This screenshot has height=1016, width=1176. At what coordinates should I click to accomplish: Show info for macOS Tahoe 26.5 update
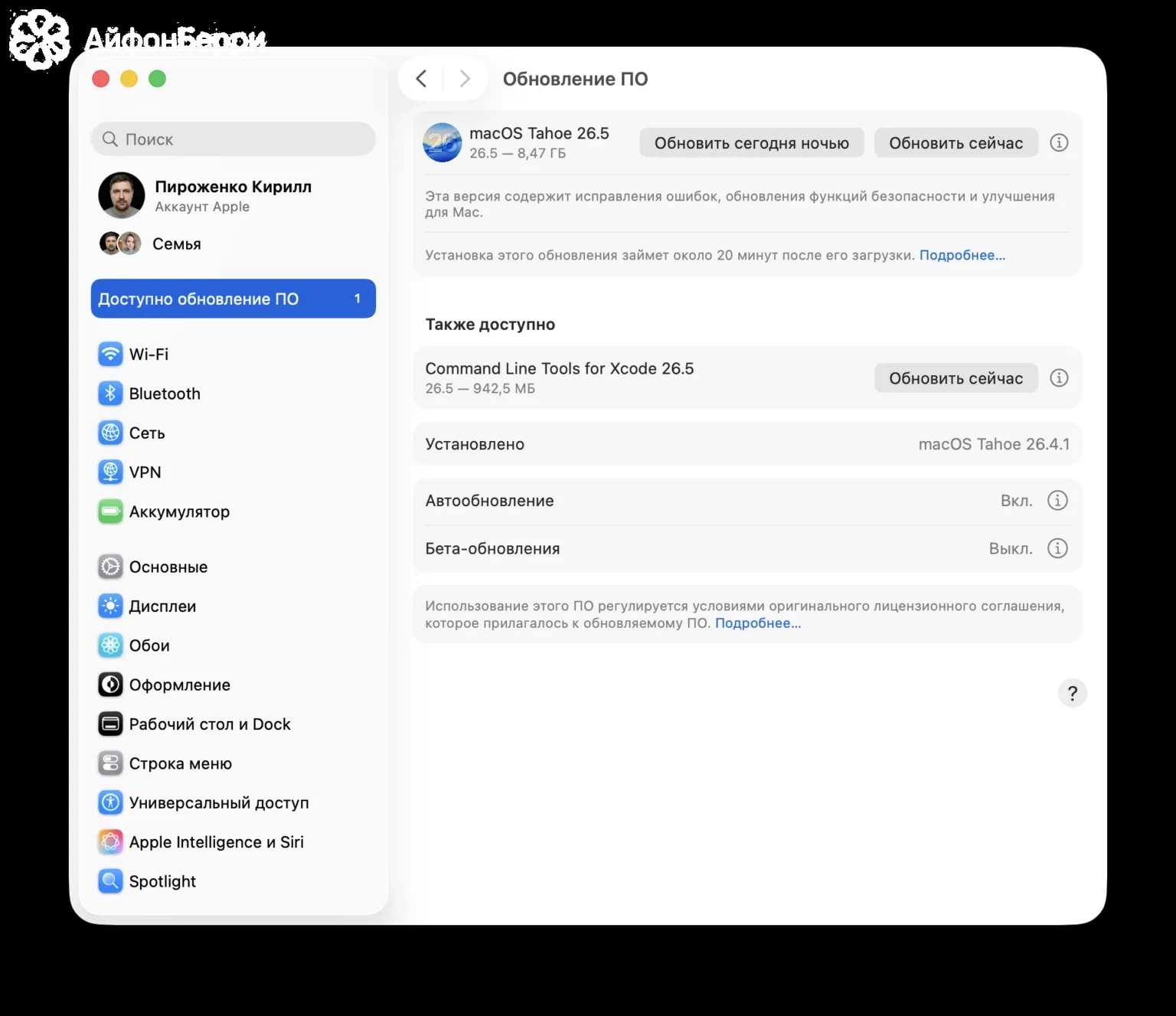point(1059,142)
